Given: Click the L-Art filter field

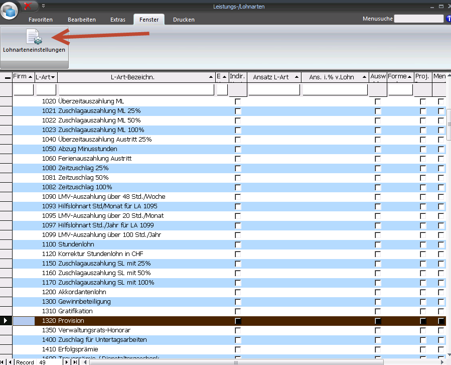Looking at the screenshot, I should tap(46, 90).
